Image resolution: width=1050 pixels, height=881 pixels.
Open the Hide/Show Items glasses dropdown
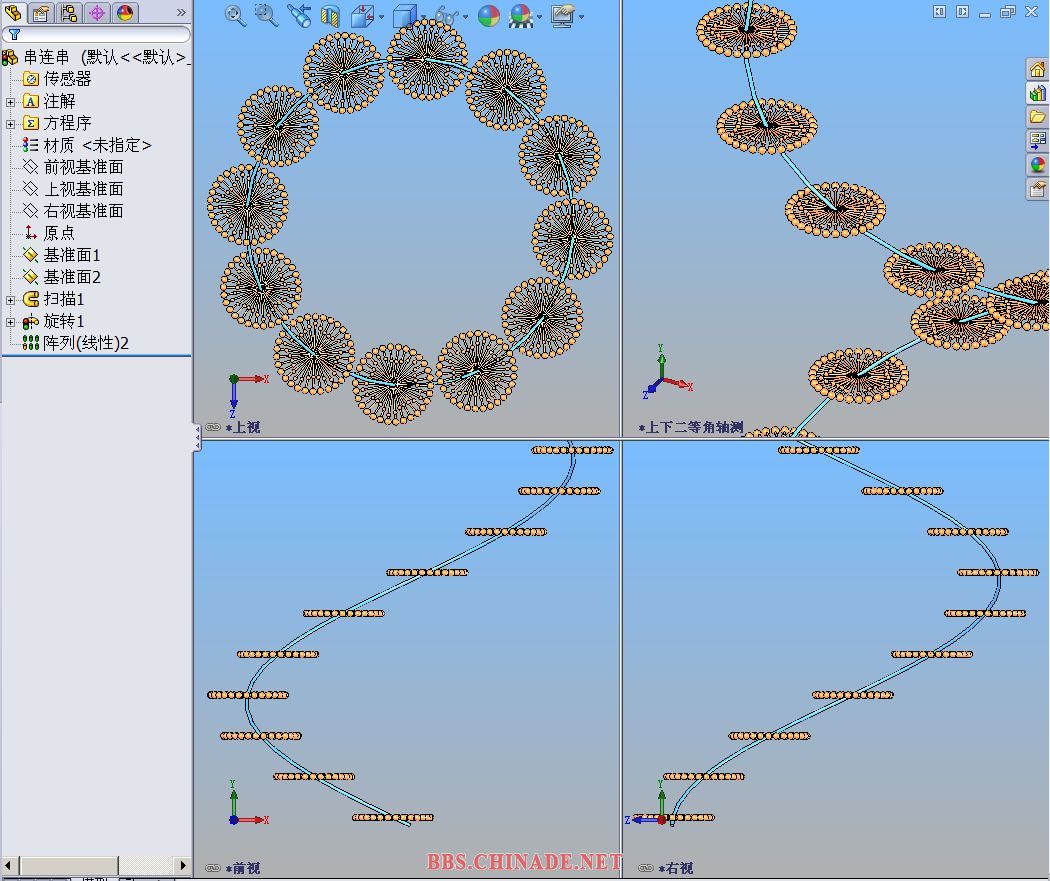point(466,17)
